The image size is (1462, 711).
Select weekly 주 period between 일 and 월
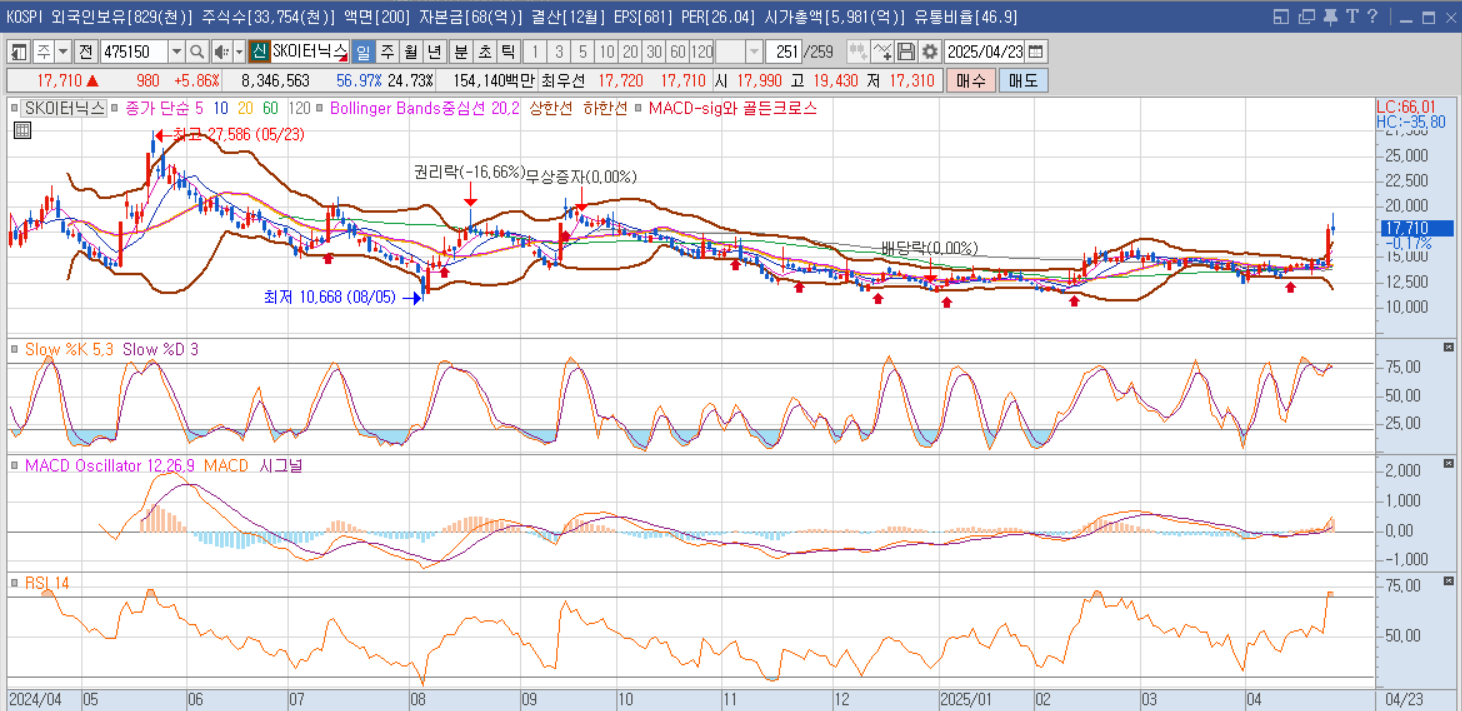pyautogui.click(x=387, y=52)
